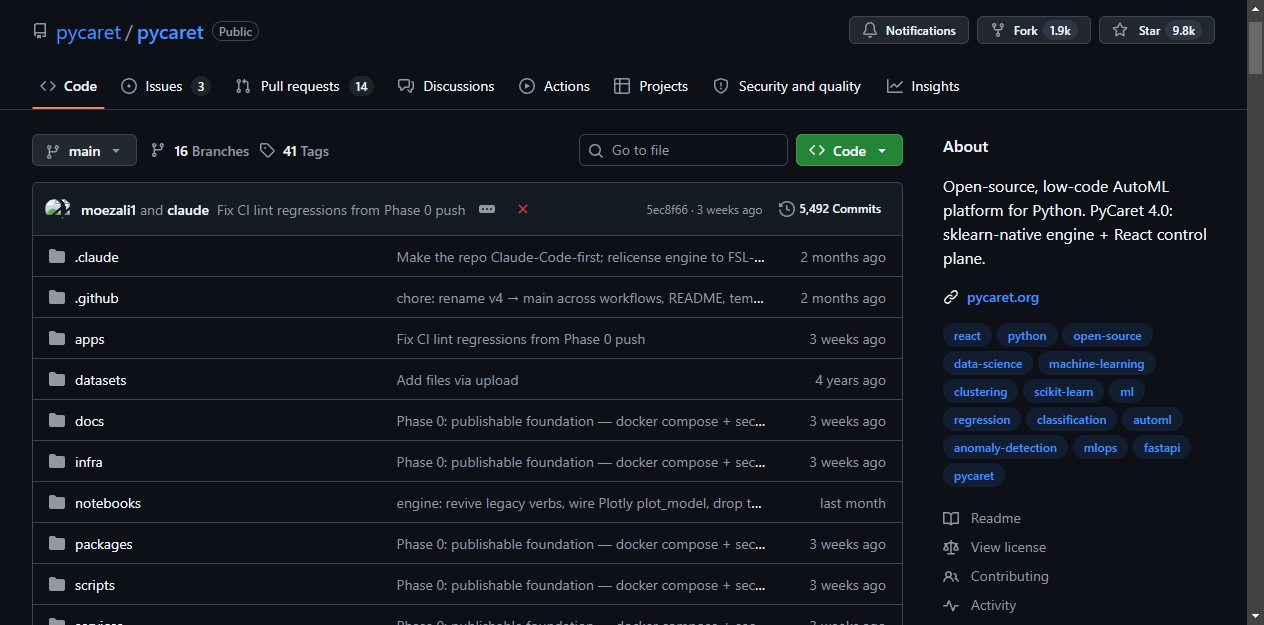Click the page scrollbar down arrow
1264x625 pixels.
[1255, 616]
